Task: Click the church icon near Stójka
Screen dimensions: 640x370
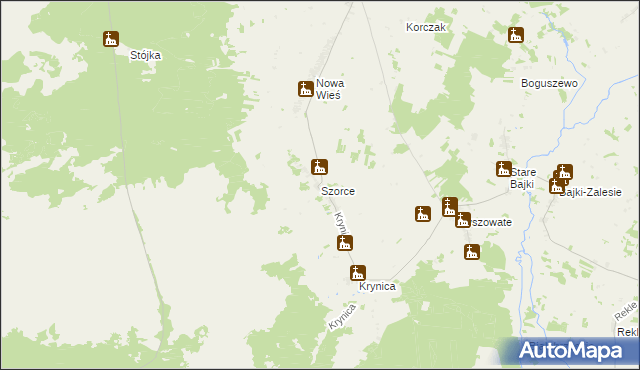Action: [111, 39]
